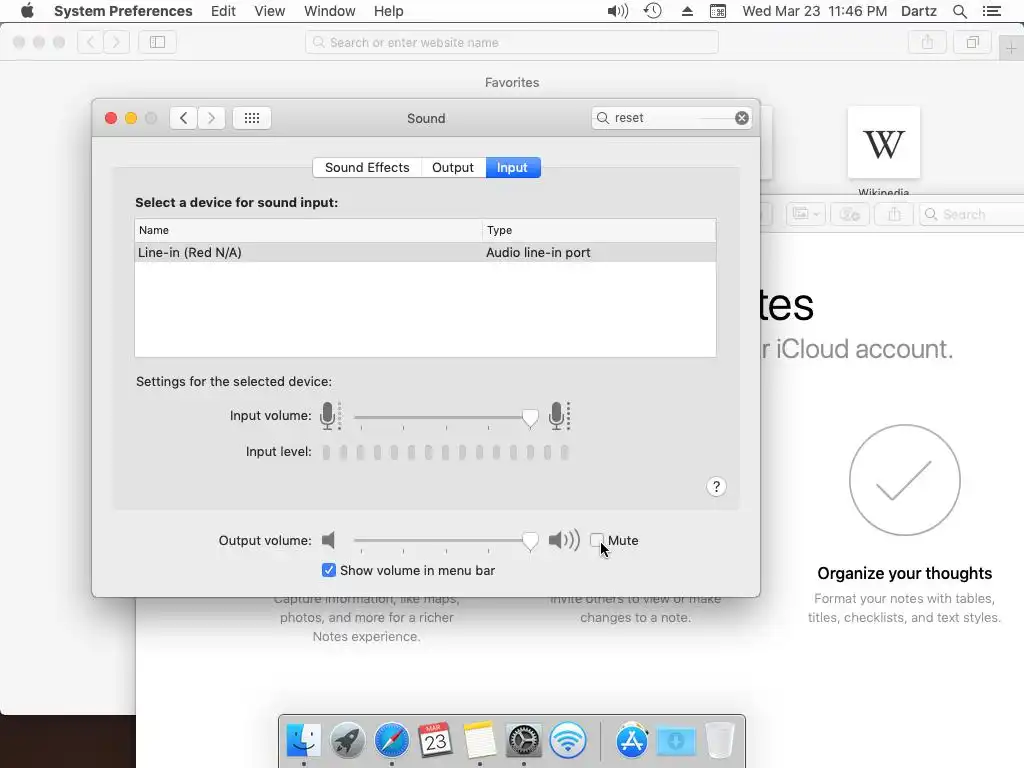Click the quiet output speaker icon
This screenshot has height=768, width=1024.
pos(328,540)
